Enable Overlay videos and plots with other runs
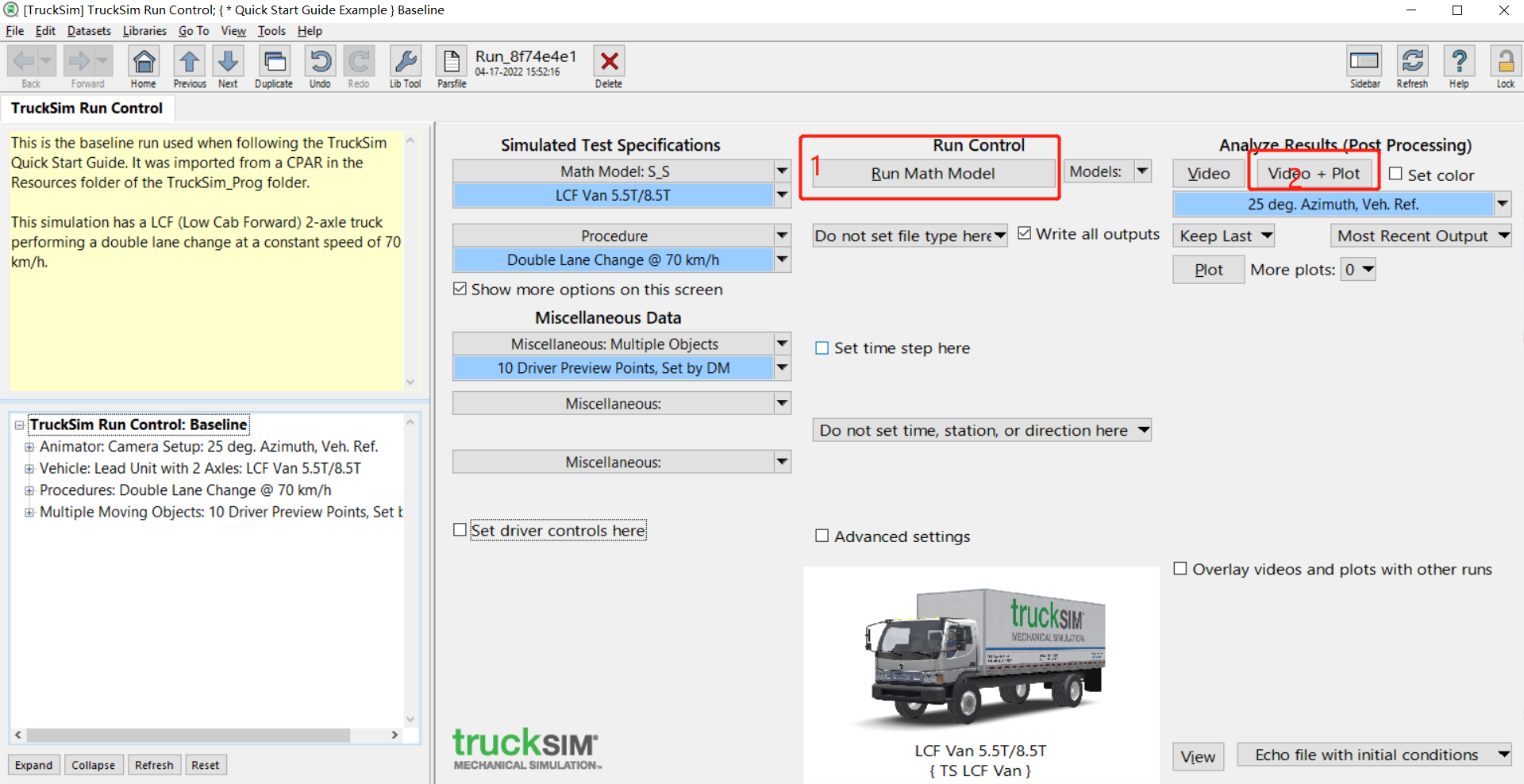Viewport: 1524px width, 784px height. click(1180, 569)
